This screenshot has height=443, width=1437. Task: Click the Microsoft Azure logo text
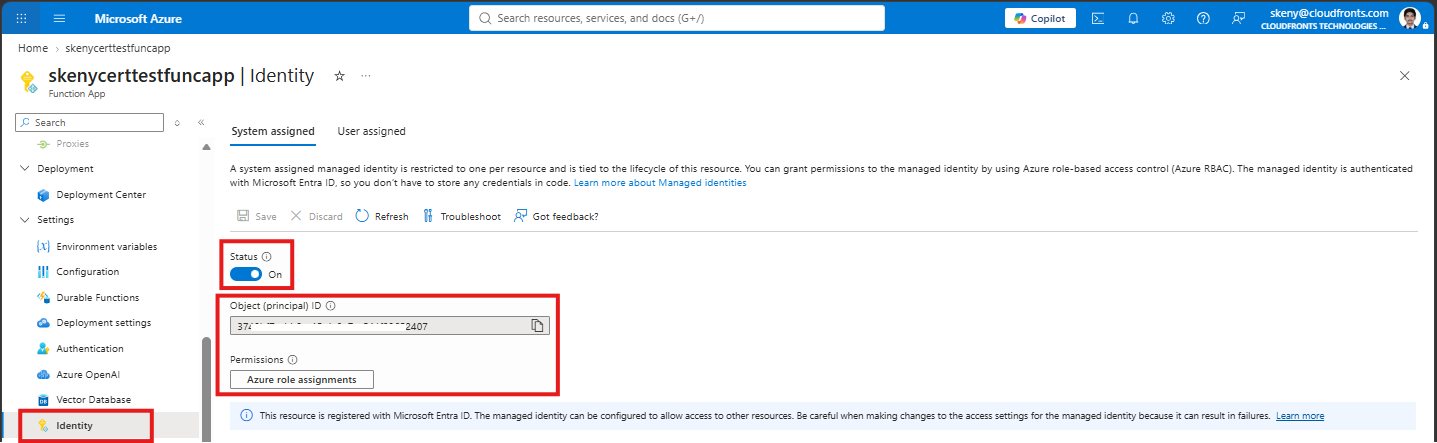[x=138, y=18]
